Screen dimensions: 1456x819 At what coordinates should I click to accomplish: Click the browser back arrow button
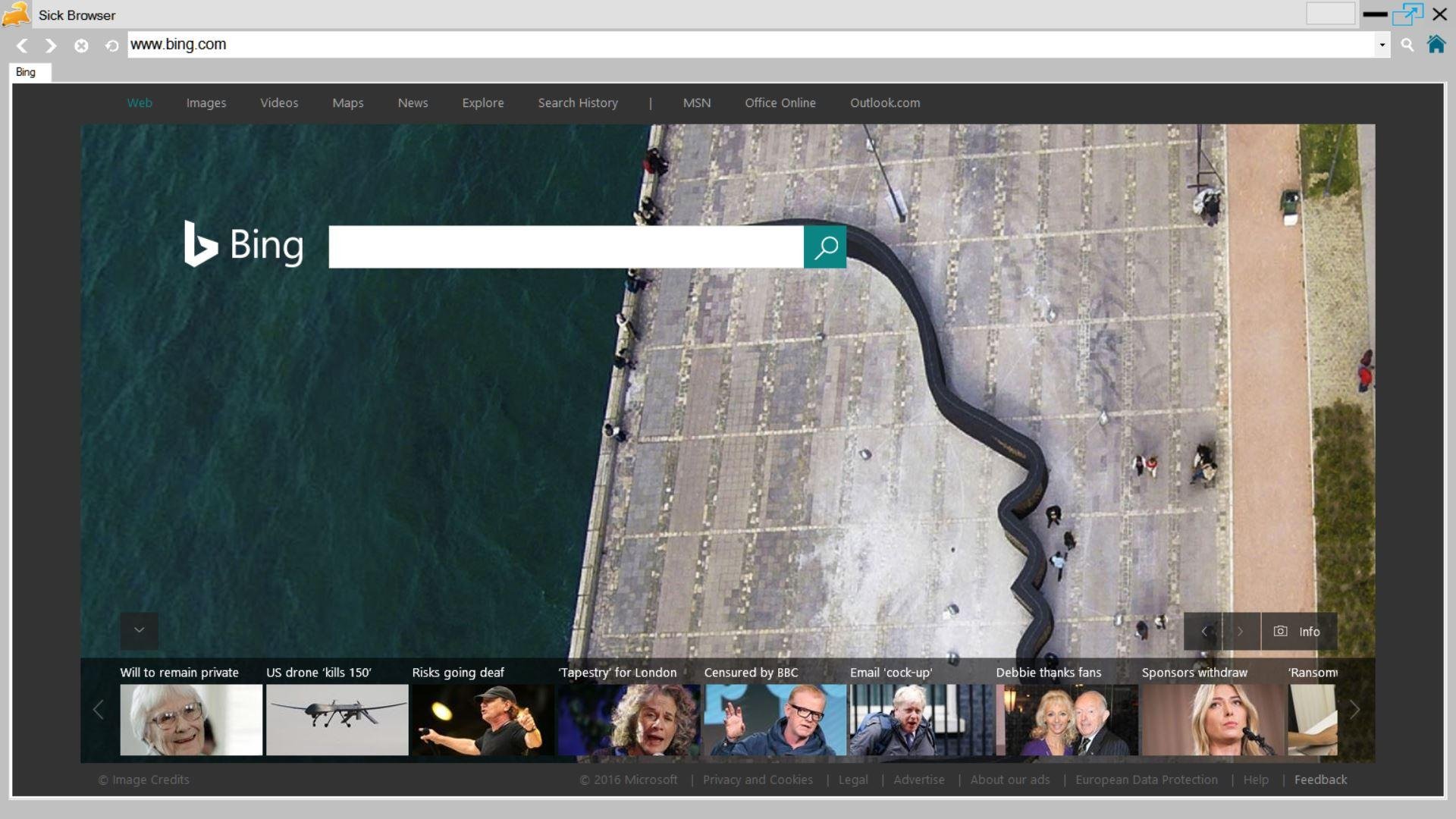[x=22, y=45]
